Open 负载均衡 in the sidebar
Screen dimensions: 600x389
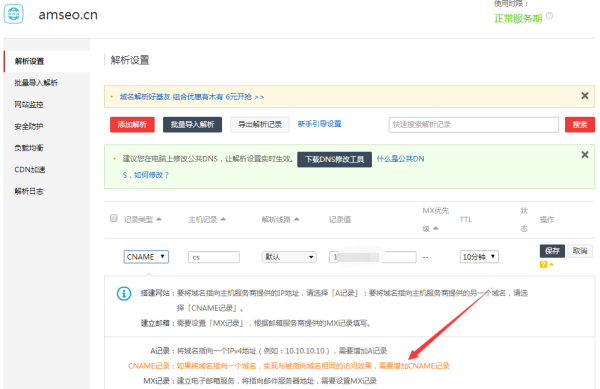coord(29,148)
